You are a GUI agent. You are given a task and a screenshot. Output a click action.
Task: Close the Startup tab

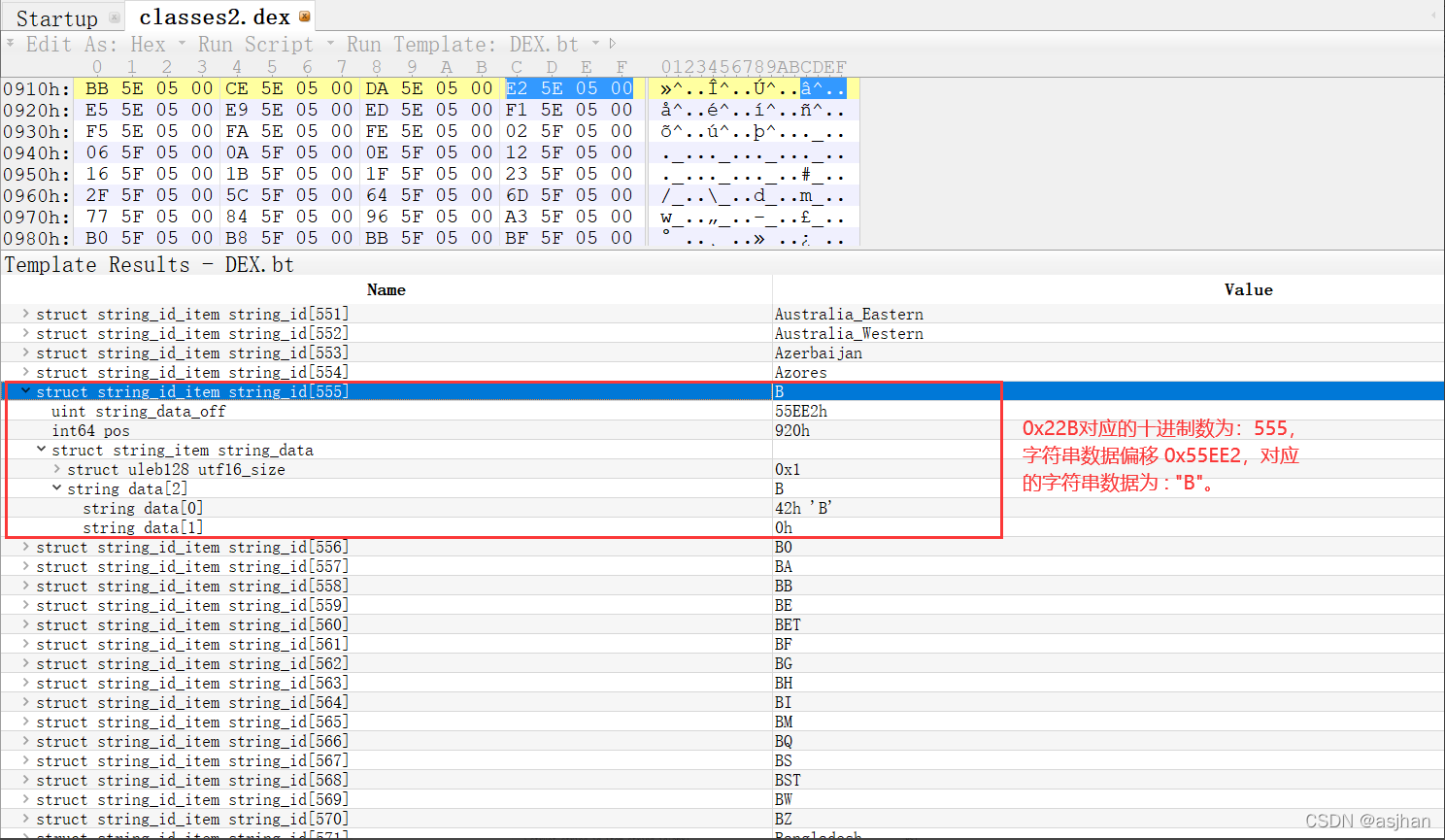[x=115, y=17]
